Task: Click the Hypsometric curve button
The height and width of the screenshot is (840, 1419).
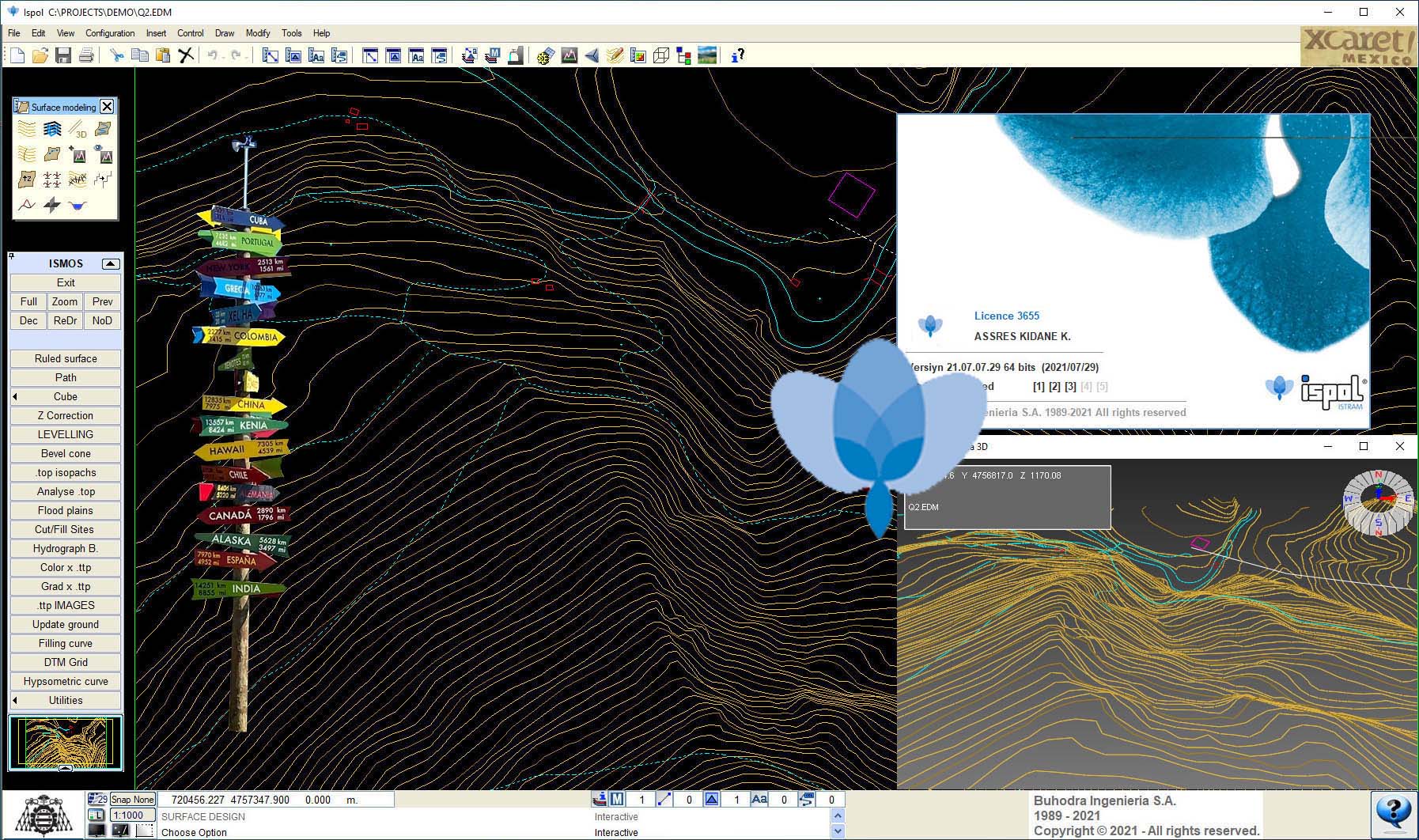Action: pyautogui.click(x=66, y=681)
